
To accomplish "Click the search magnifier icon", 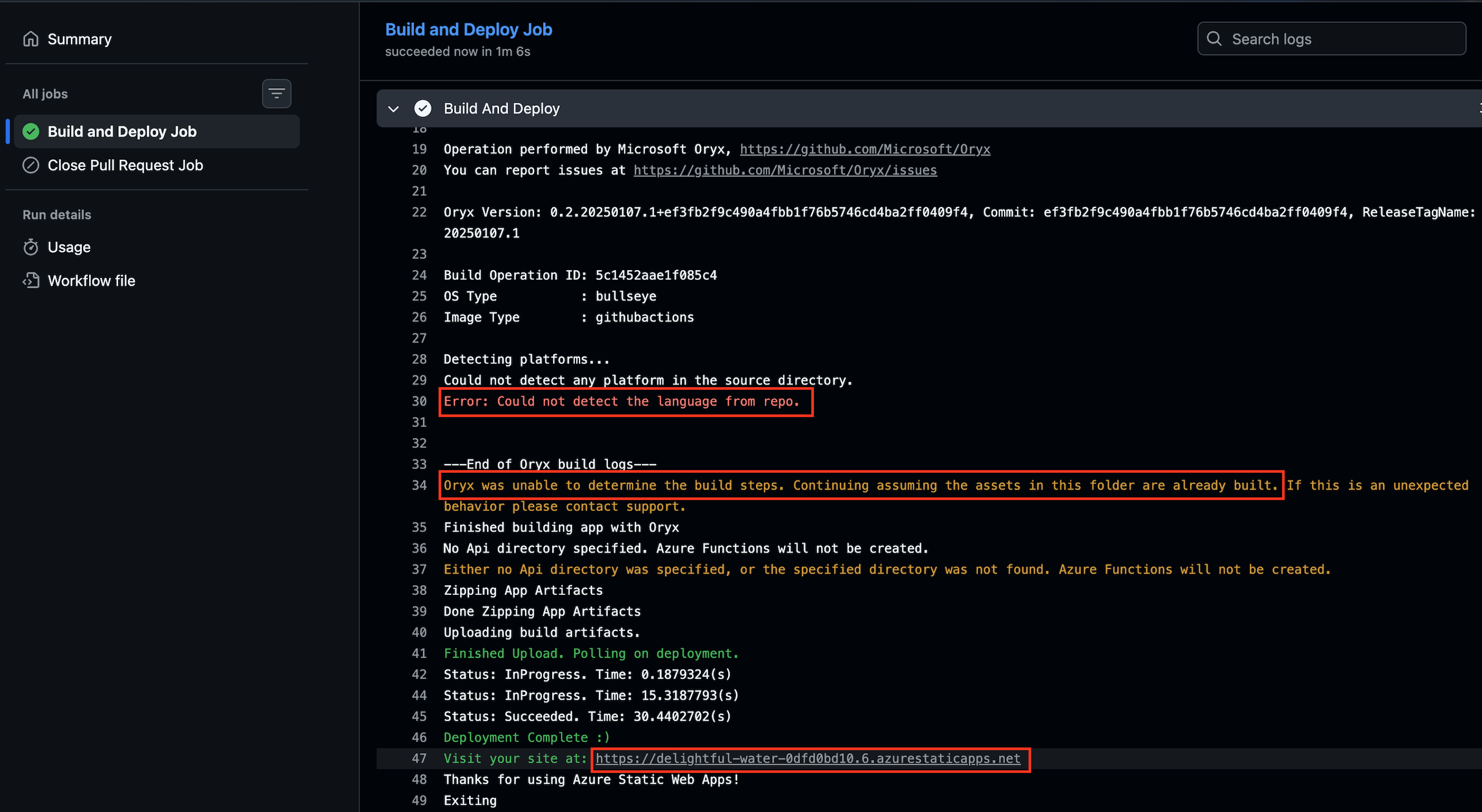I will click(1214, 38).
